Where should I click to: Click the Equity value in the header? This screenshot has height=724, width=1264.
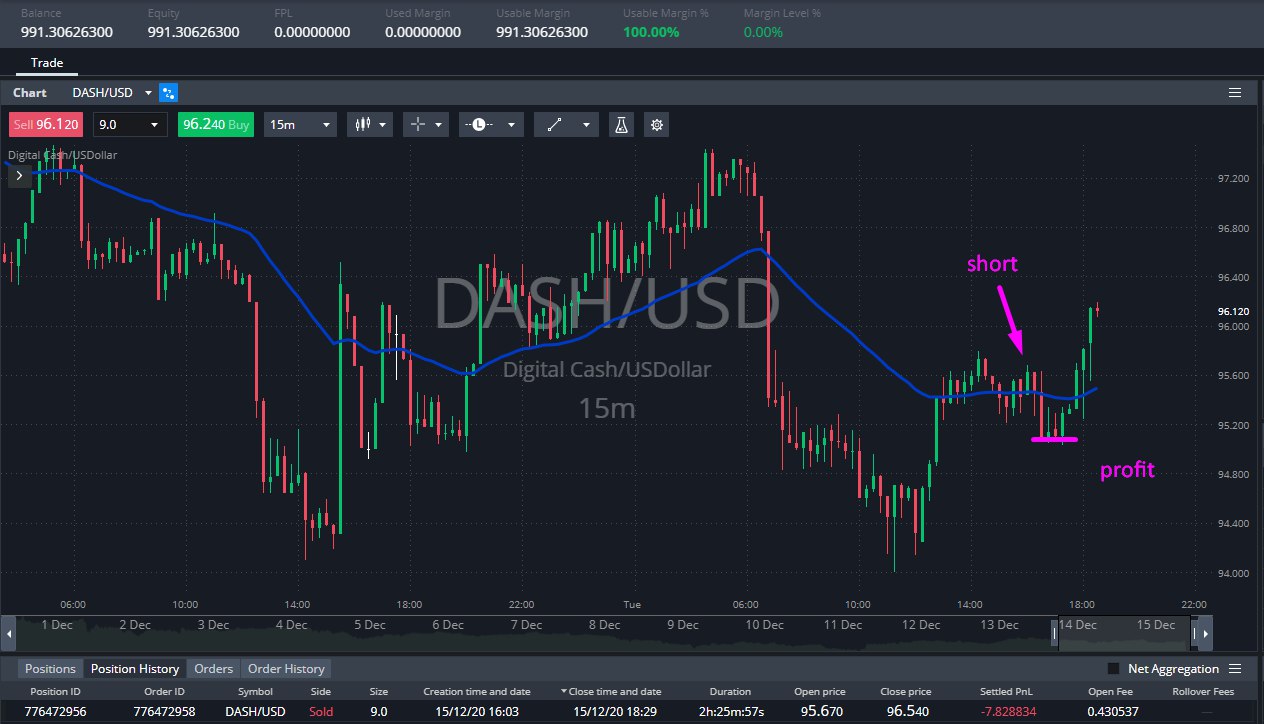pos(193,32)
